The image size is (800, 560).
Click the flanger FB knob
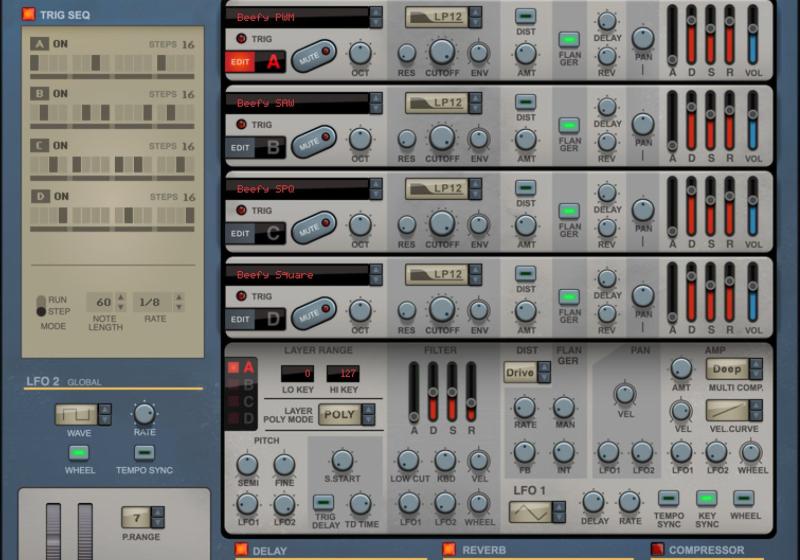pos(524,452)
